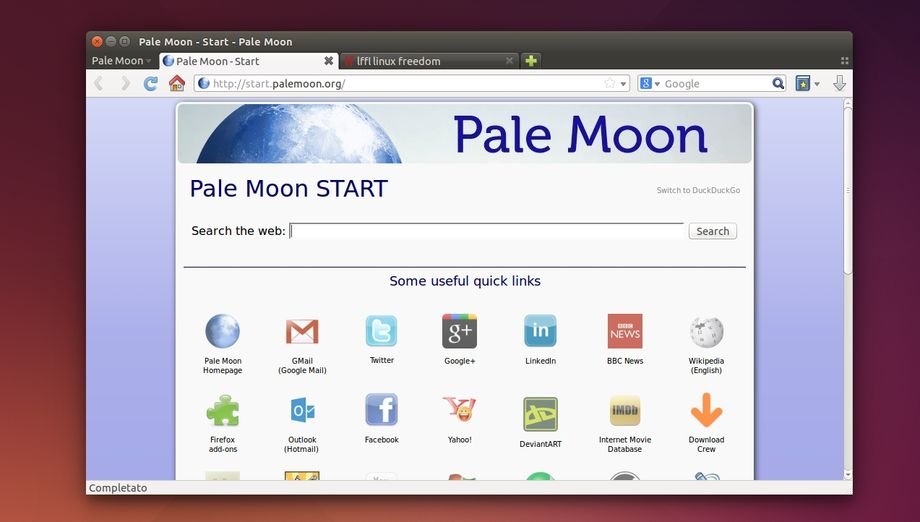Close the lffl linux freedom tab
Screen dimensions: 920x522
point(509,60)
